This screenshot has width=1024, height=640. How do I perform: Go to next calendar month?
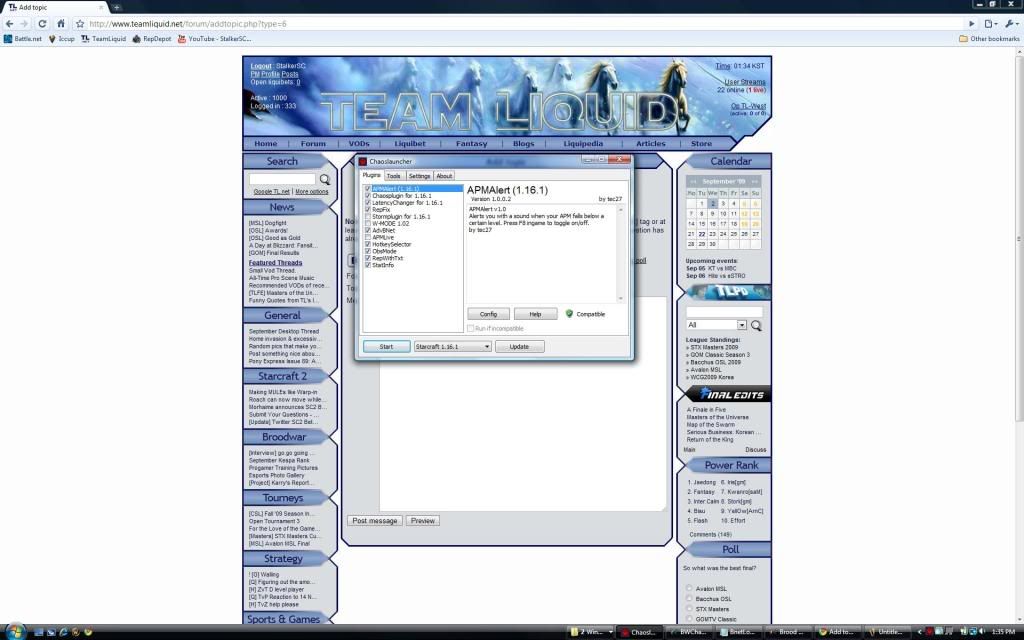pos(754,182)
